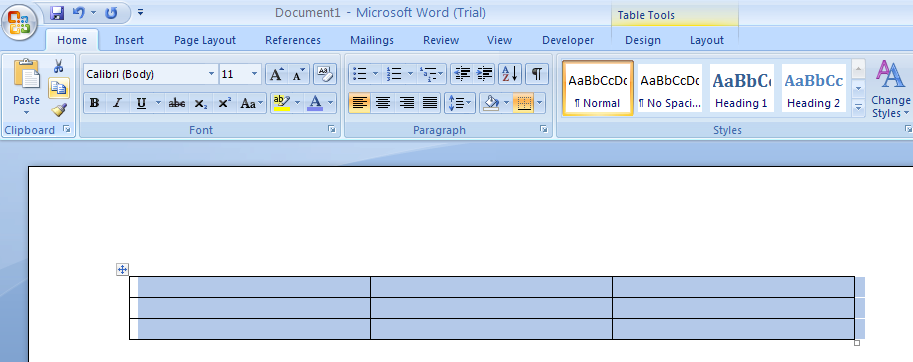Viewport: 913px width, 362px height.
Task: Open the Font dialog launcher
Action: [x=332, y=130]
